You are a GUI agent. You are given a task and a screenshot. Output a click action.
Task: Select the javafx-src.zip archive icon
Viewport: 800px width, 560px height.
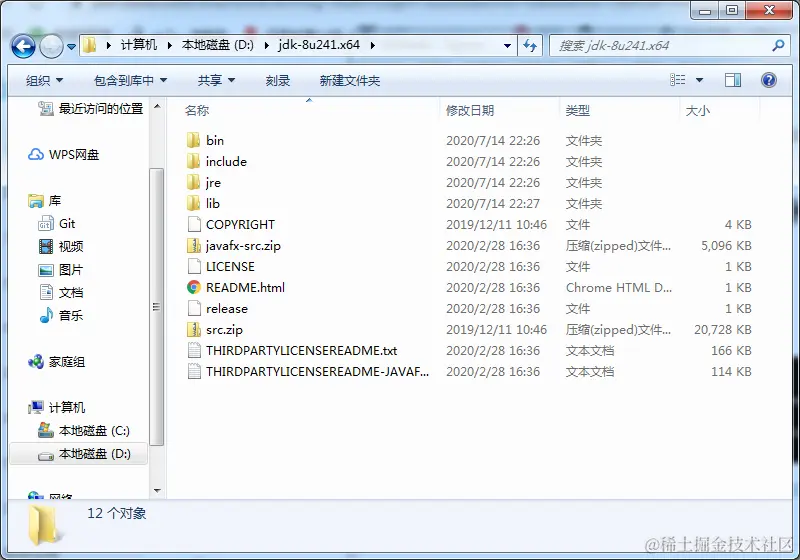pyautogui.click(x=194, y=245)
